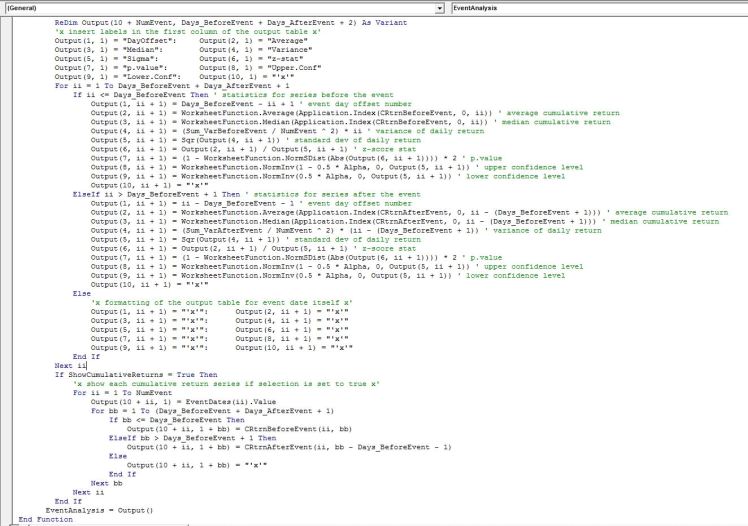This screenshot has height=526, width=748.
Task: Open the (General) object dropdown arrow
Action: click(x=441, y=7)
